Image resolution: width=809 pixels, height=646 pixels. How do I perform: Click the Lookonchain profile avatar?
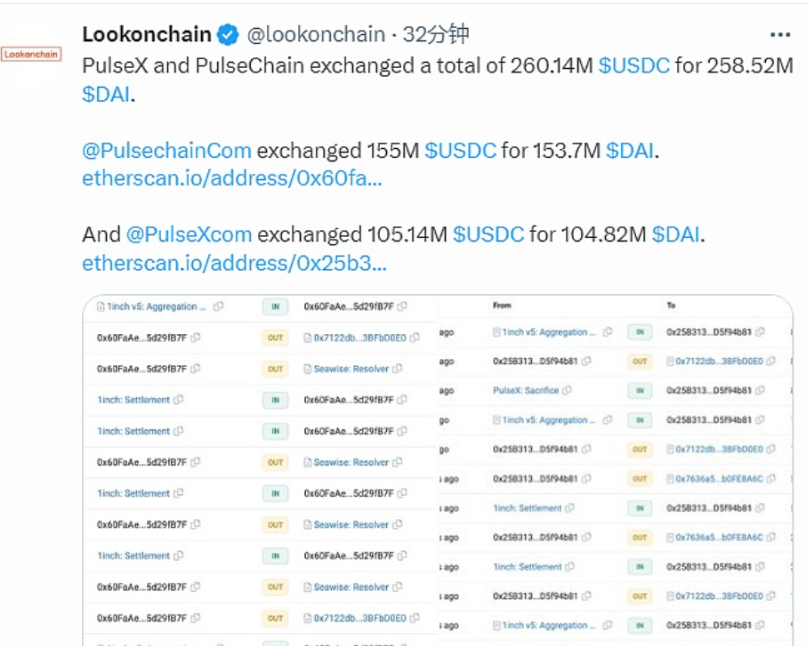click(x=31, y=54)
